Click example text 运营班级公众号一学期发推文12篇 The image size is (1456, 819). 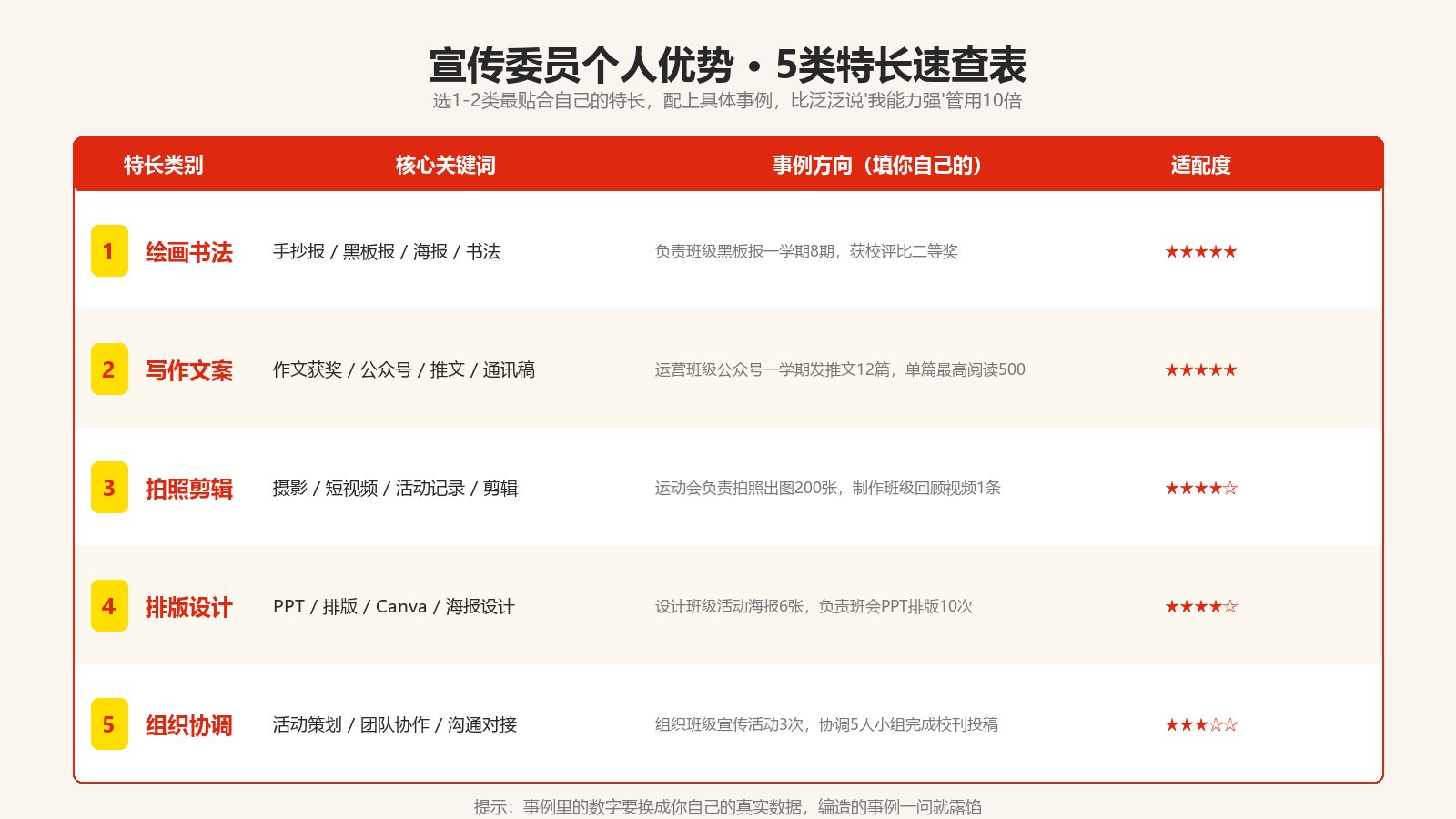tap(773, 369)
